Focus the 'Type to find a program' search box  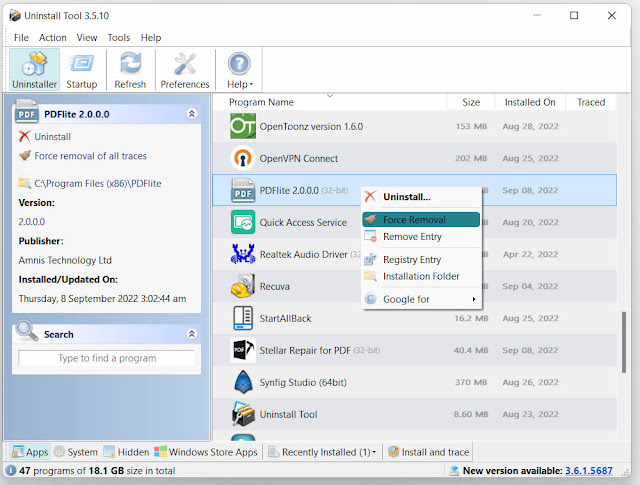point(107,358)
